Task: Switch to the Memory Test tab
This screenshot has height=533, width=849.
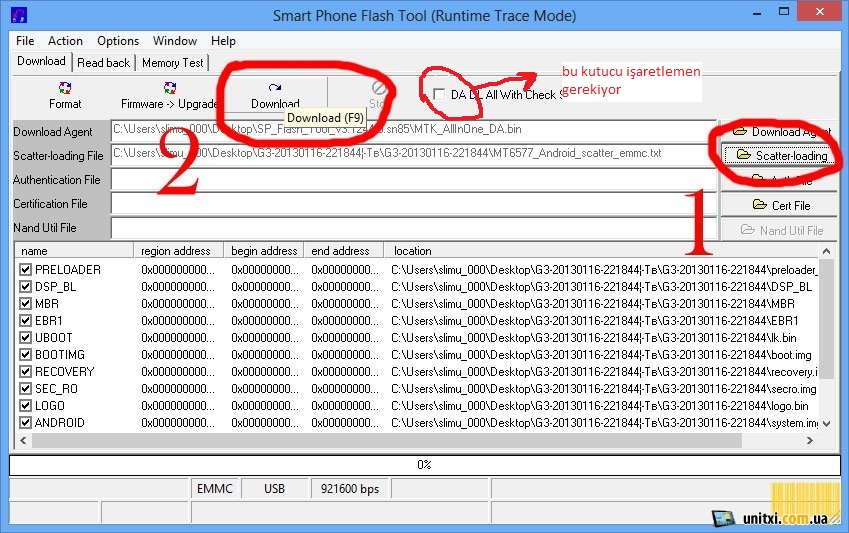Action: pyautogui.click(x=172, y=63)
